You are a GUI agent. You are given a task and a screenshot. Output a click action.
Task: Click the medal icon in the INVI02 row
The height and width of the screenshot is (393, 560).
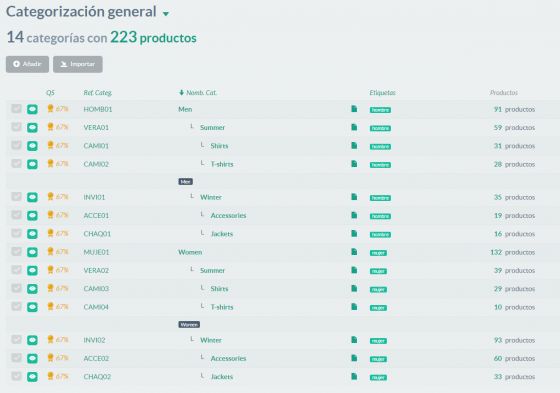(x=50, y=339)
